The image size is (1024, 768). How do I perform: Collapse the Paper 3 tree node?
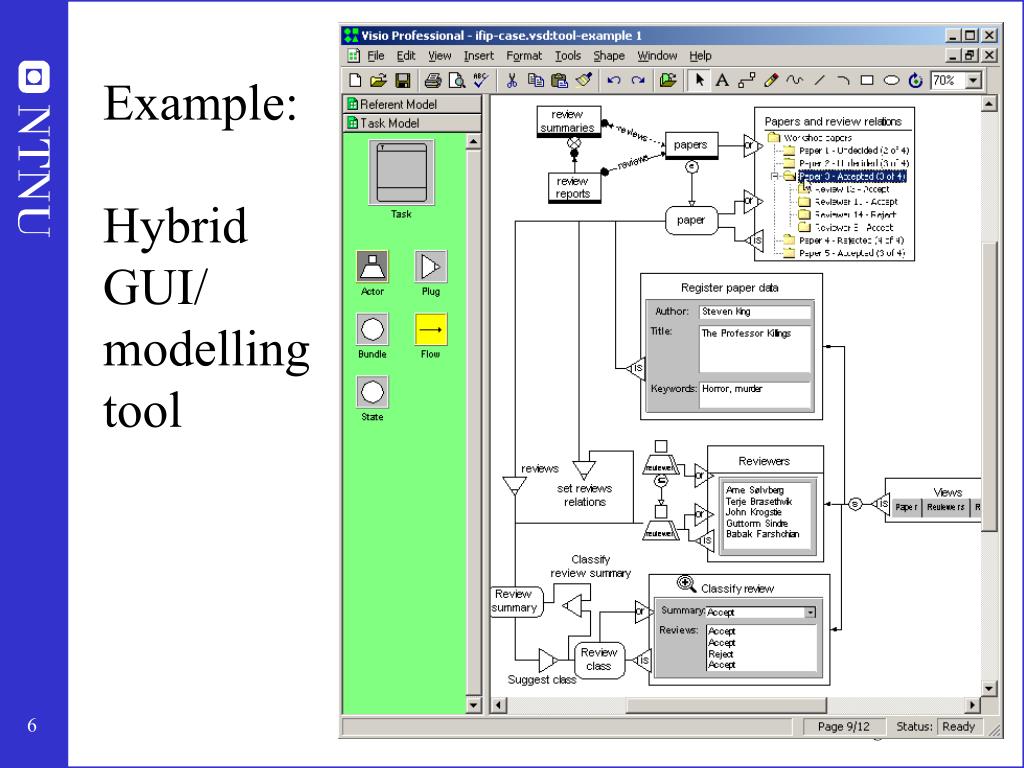click(x=775, y=176)
